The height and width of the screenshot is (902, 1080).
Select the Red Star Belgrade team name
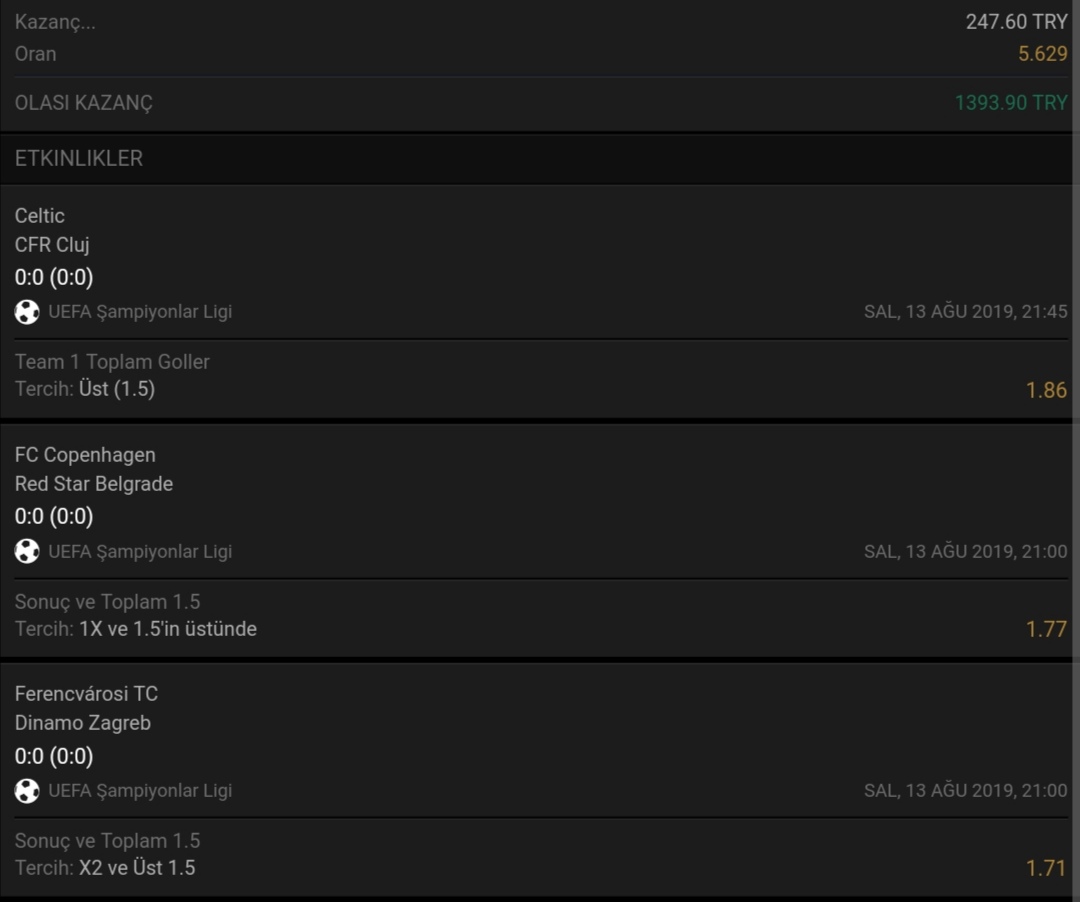point(94,484)
